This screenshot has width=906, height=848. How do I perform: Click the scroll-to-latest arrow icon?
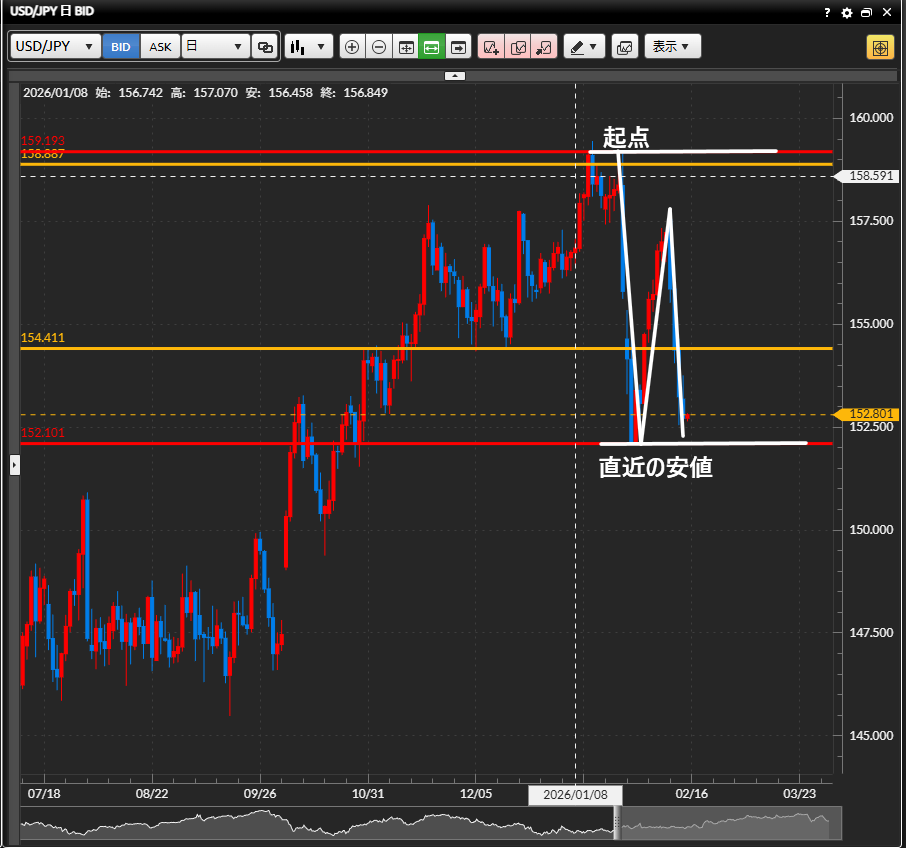(x=459, y=47)
